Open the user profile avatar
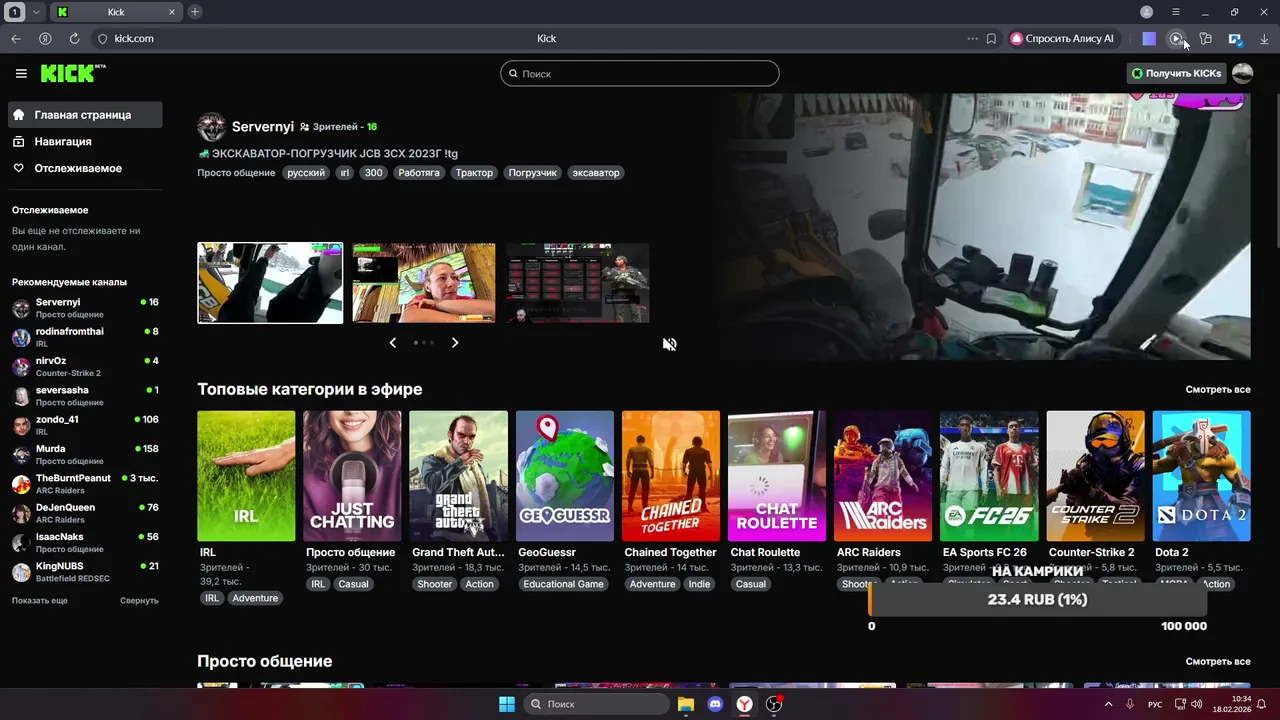 tap(1242, 73)
